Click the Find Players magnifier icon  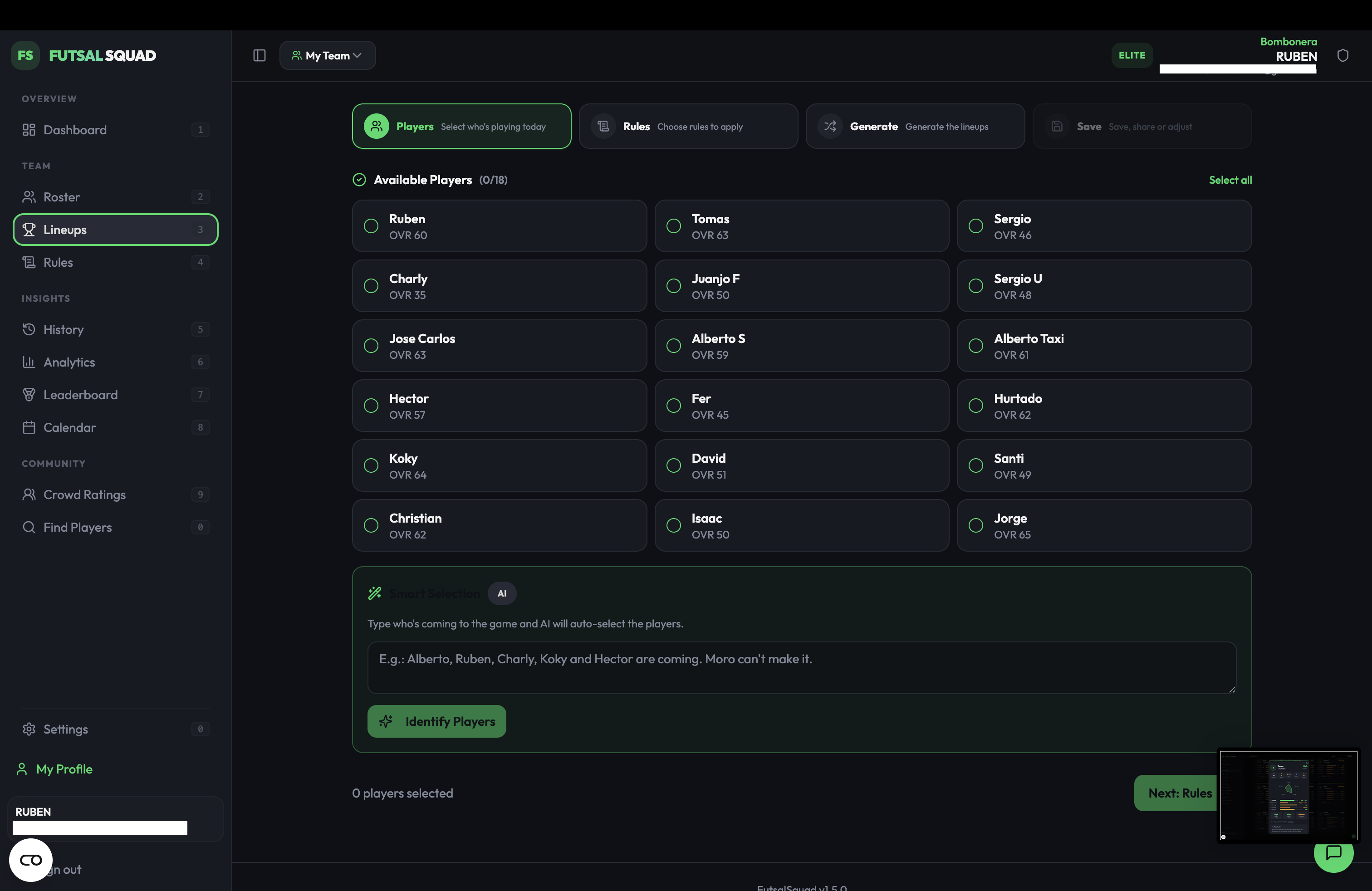[x=29, y=527]
